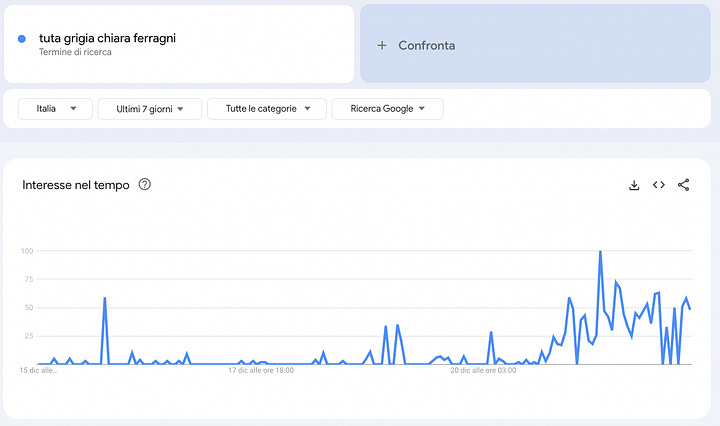Edit the search term tuta grigia chiara ferragni
This screenshot has height=426, width=720.
click(107, 38)
